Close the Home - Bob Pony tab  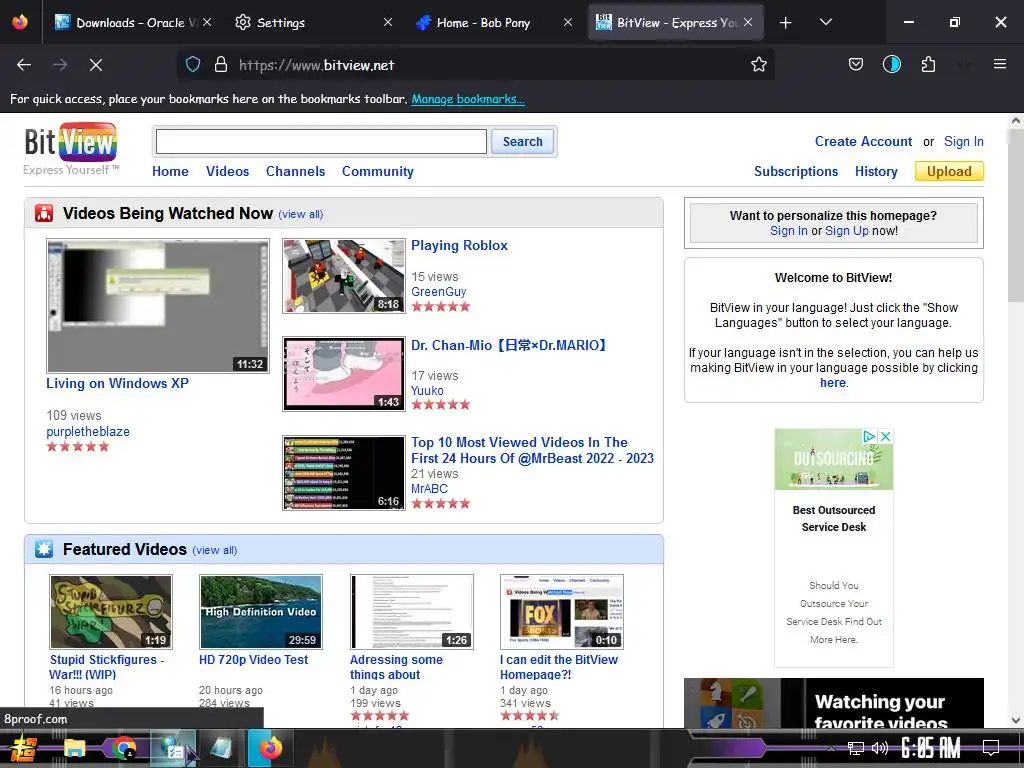tap(568, 22)
